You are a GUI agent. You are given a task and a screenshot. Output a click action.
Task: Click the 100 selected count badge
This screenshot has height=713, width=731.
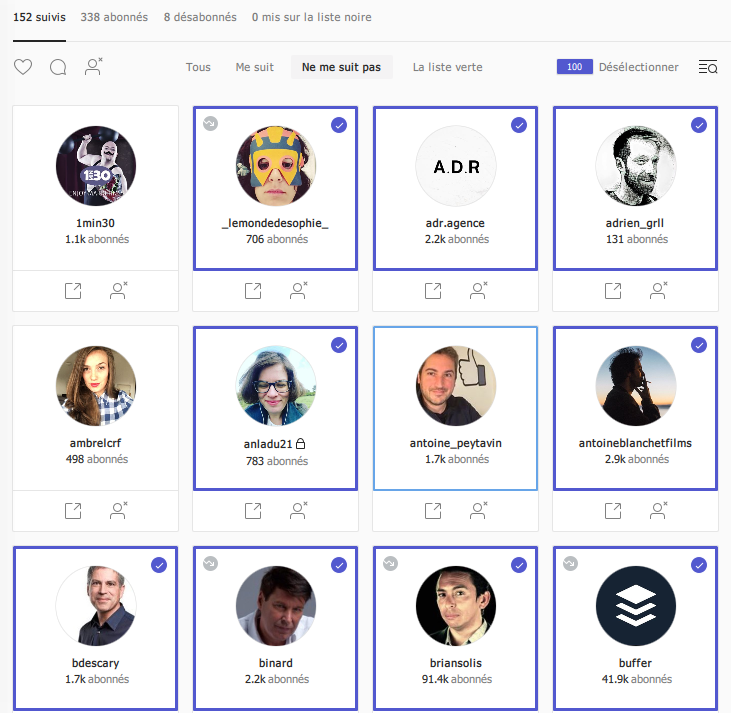pos(574,67)
